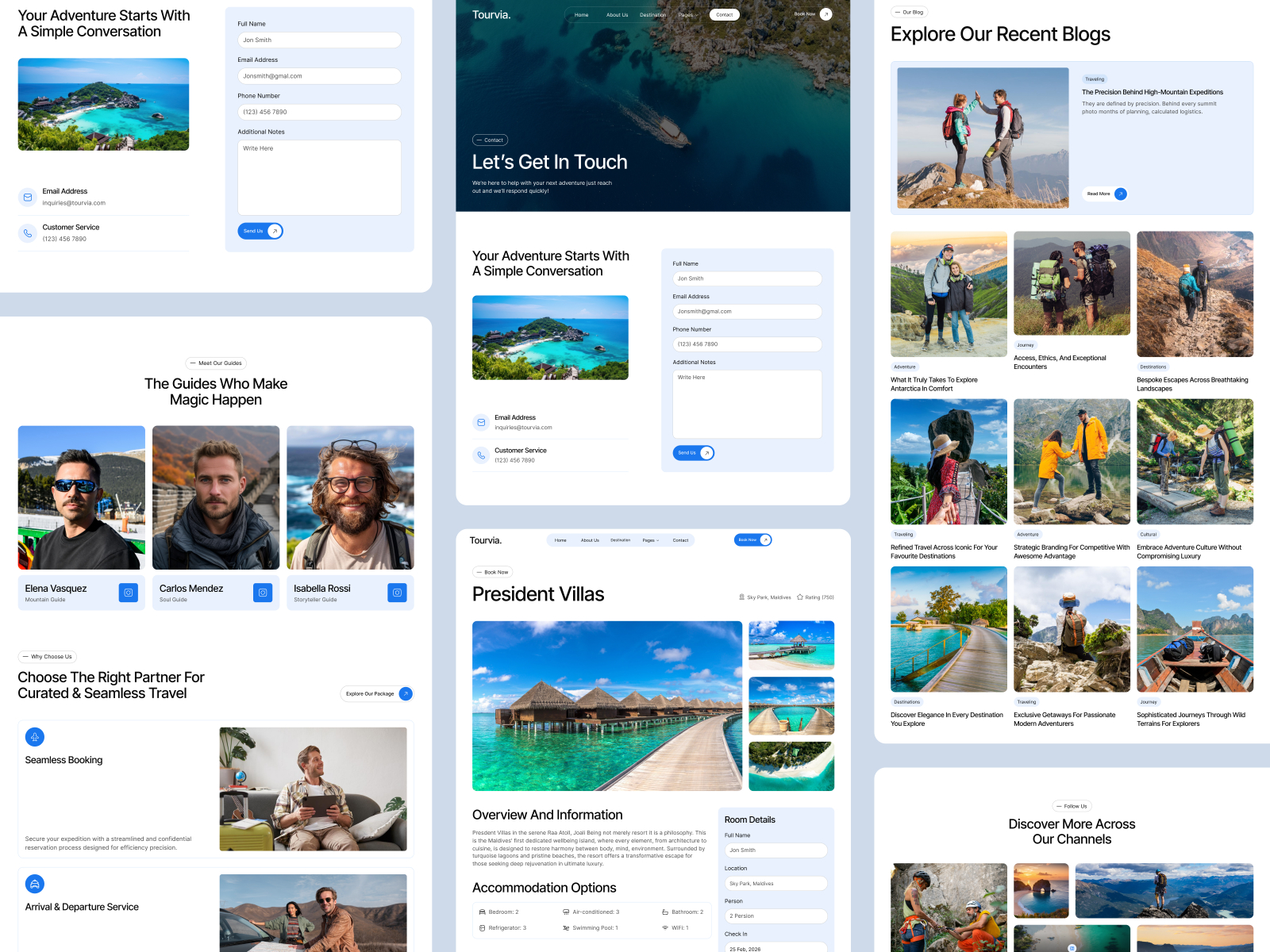This screenshot has height=952, width=1270.
Task: Select Contact on the President Villas navigation
Action: (681, 540)
